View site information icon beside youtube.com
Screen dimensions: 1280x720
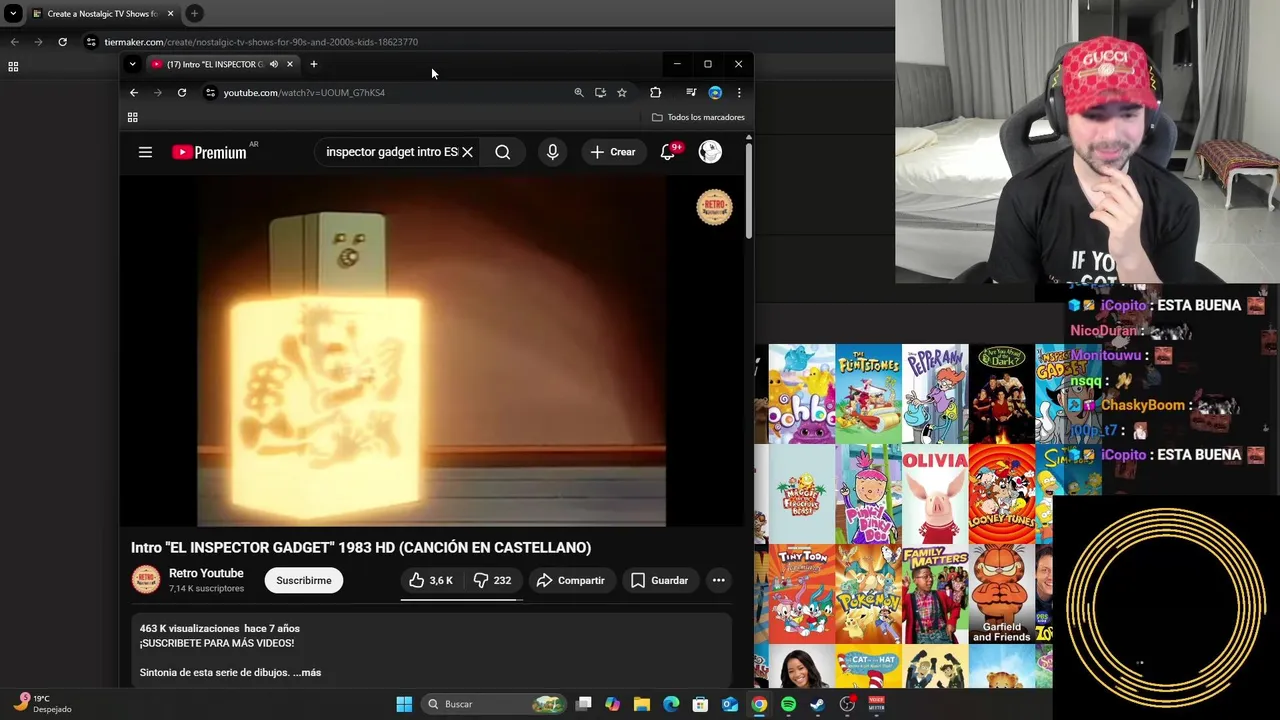pyautogui.click(x=210, y=93)
